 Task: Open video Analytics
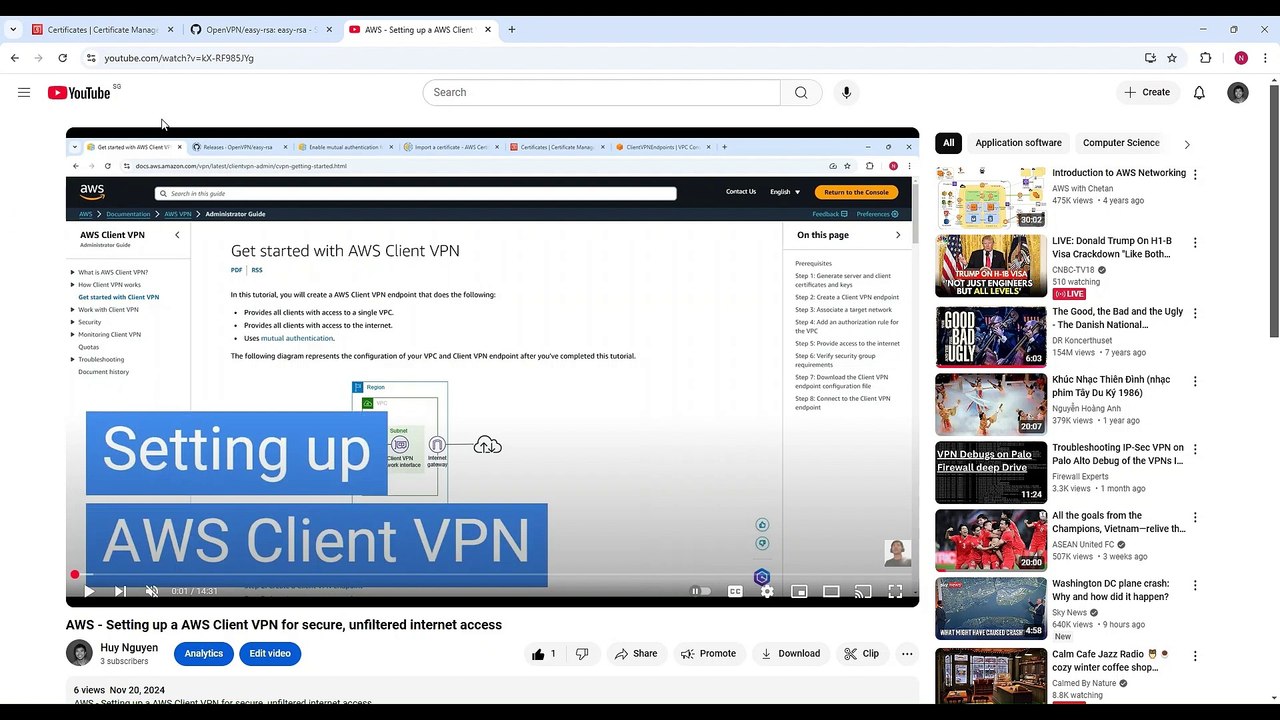tap(204, 654)
